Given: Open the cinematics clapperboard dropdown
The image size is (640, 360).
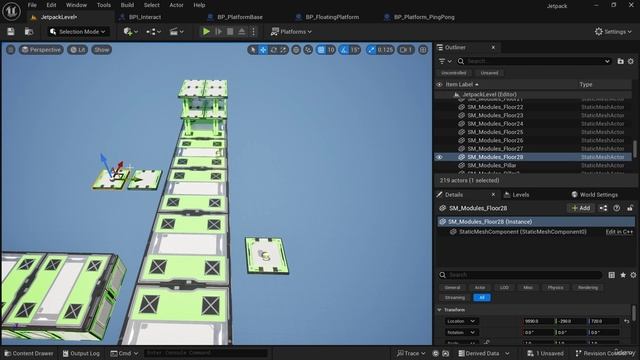Looking at the screenshot, I should pyautogui.click(x=176, y=31).
